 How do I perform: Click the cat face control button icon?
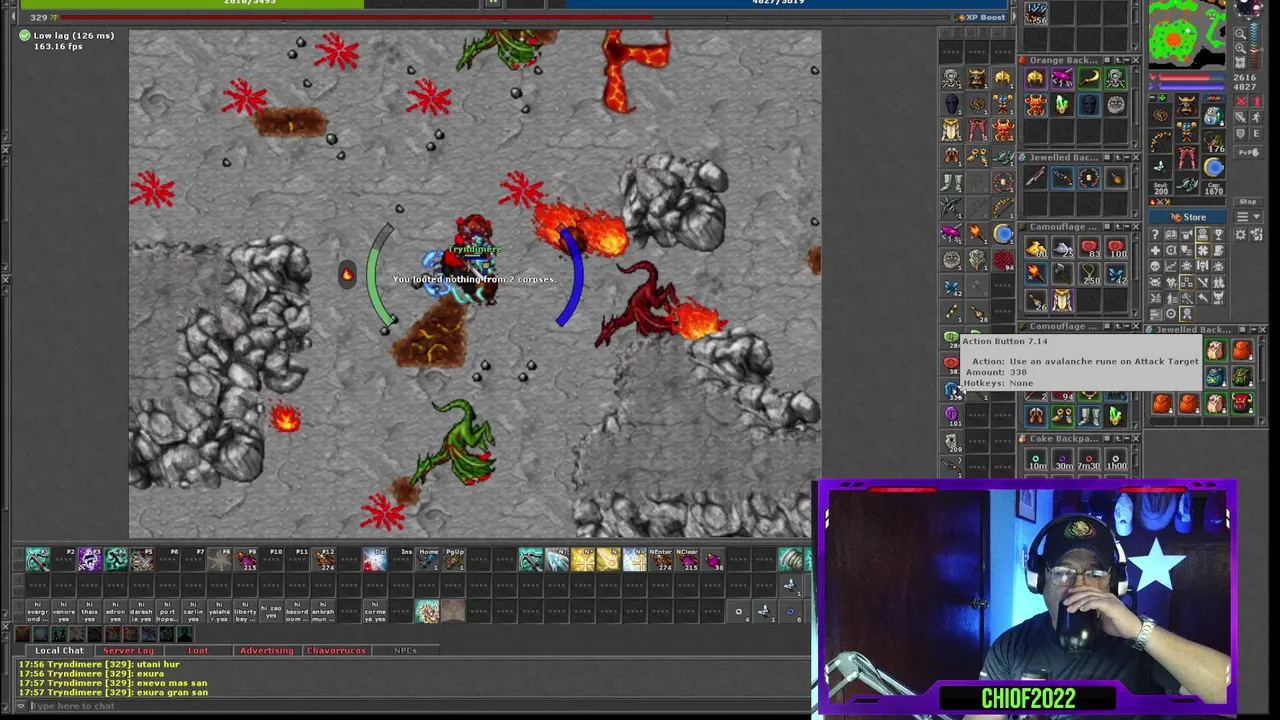click(x=1218, y=297)
